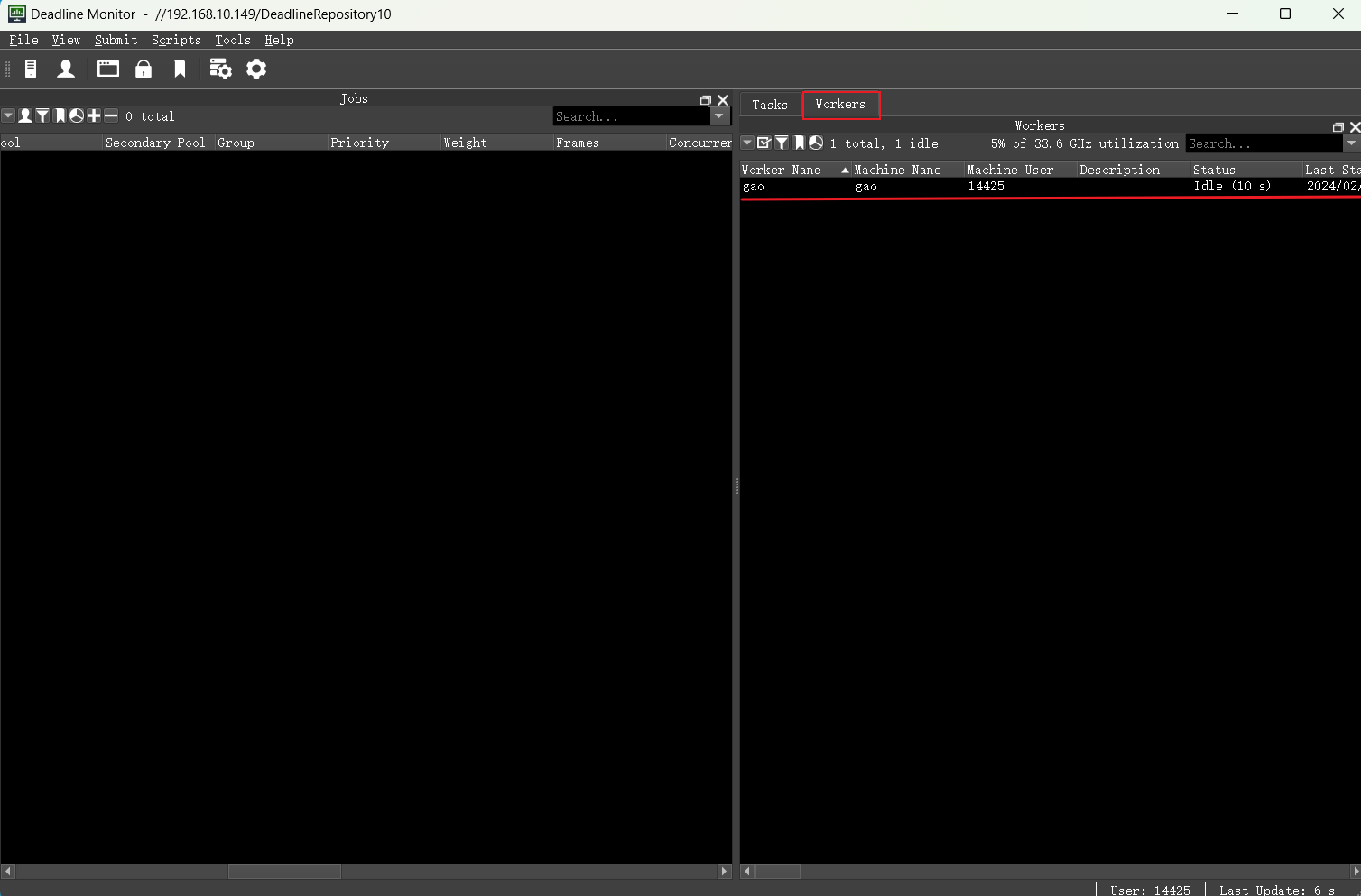Sort workers by Worker Name column
This screenshot has height=896, width=1361.
[796, 170]
